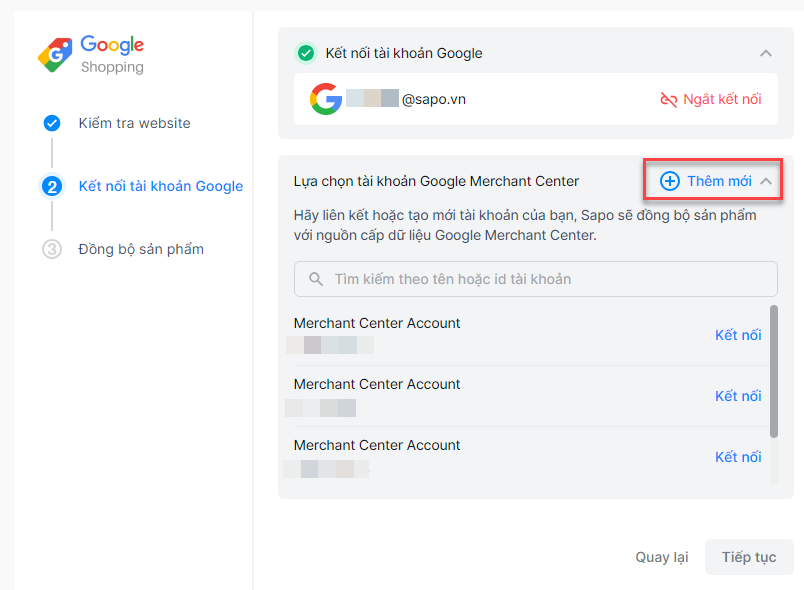This screenshot has height=590, width=804.
Task: Click the blue checkmark beside Kiểm tra website
Action: point(52,123)
